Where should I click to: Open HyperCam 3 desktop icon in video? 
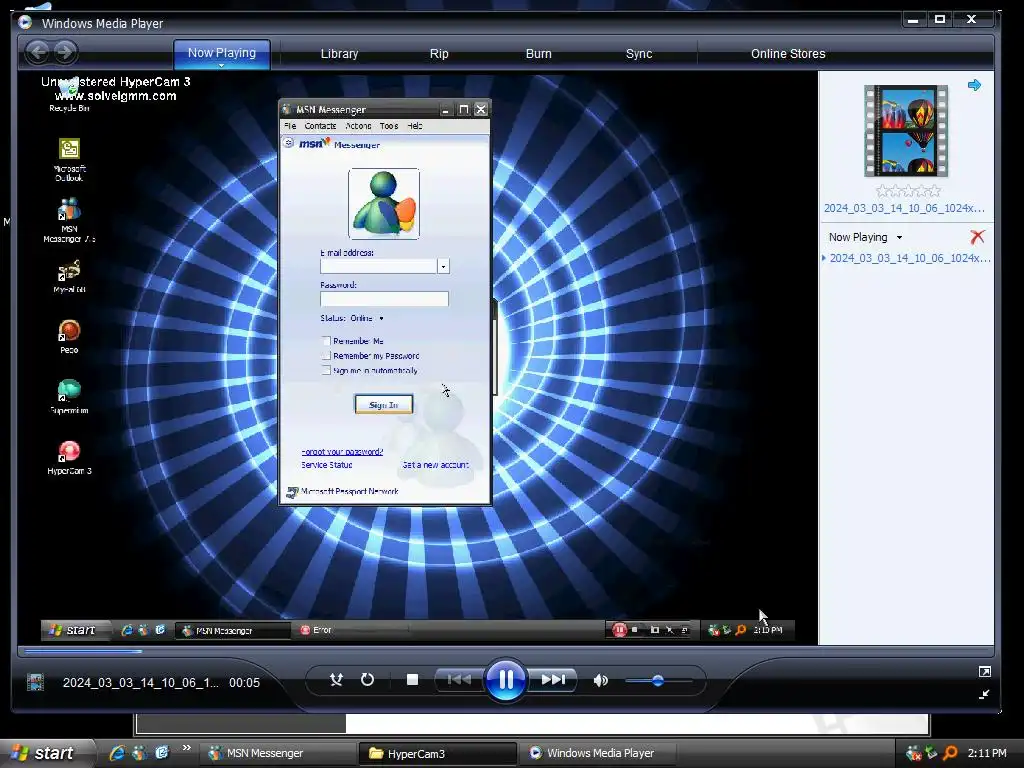click(x=69, y=457)
